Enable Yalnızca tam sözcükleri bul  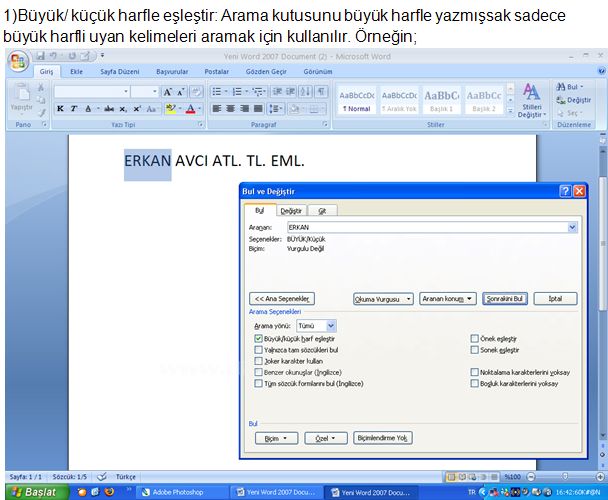click(x=258, y=350)
